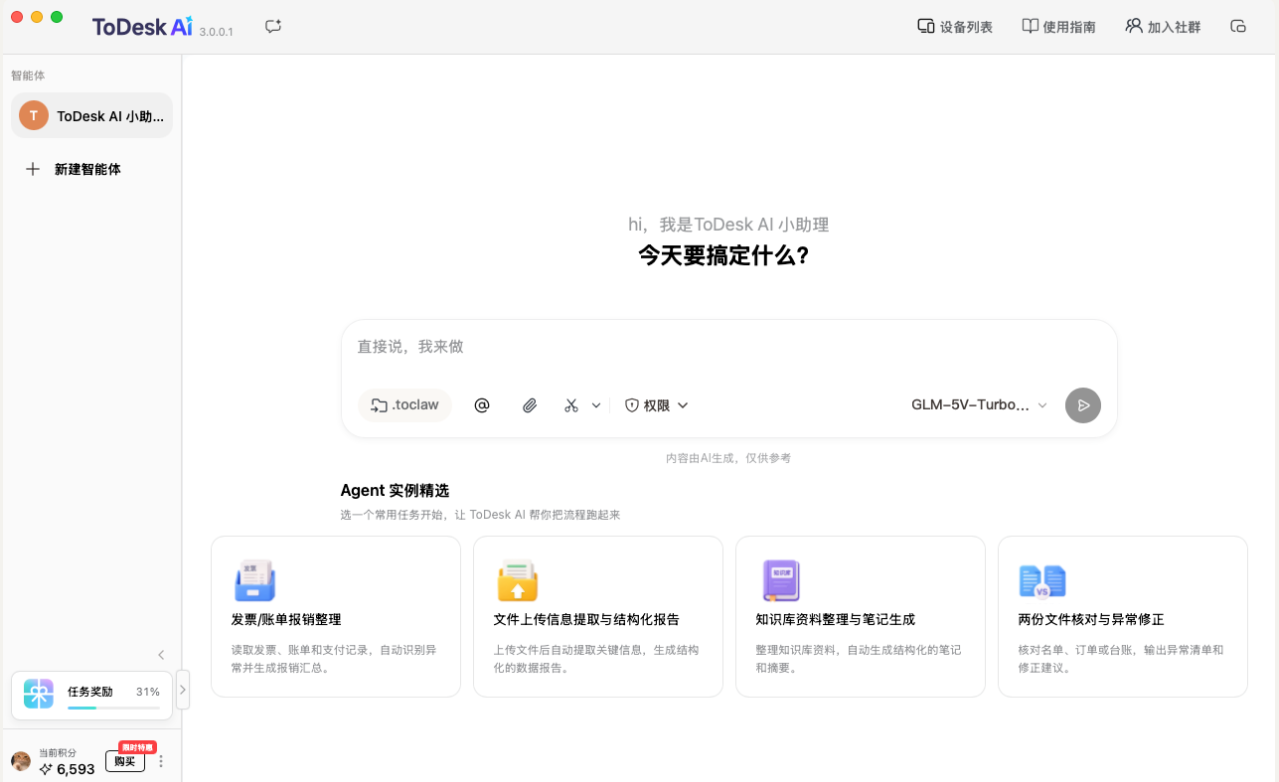Click the blue document comparison icon
The width and height of the screenshot is (1279, 782).
tap(1042, 580)
